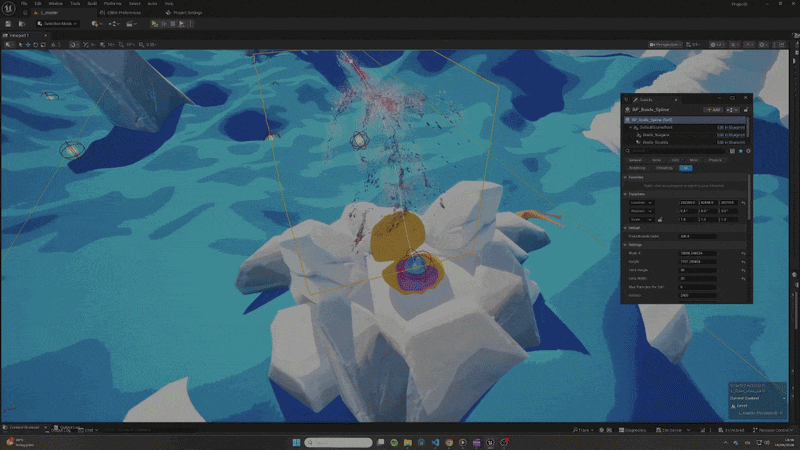The width and height of the screenshot is (800, 450).
Task: Click the scale gizmo tool in viewport
Action: [x=43, y=45]
